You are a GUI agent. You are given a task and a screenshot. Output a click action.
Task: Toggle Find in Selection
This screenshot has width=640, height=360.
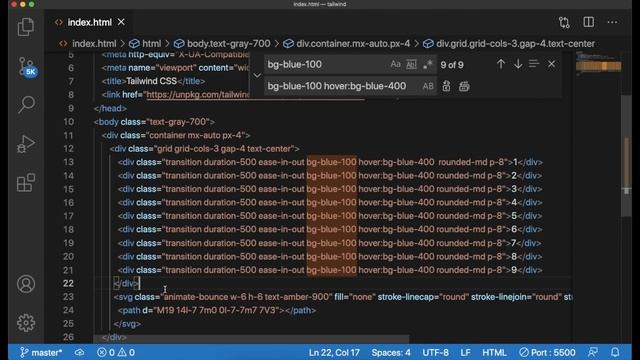534,64
